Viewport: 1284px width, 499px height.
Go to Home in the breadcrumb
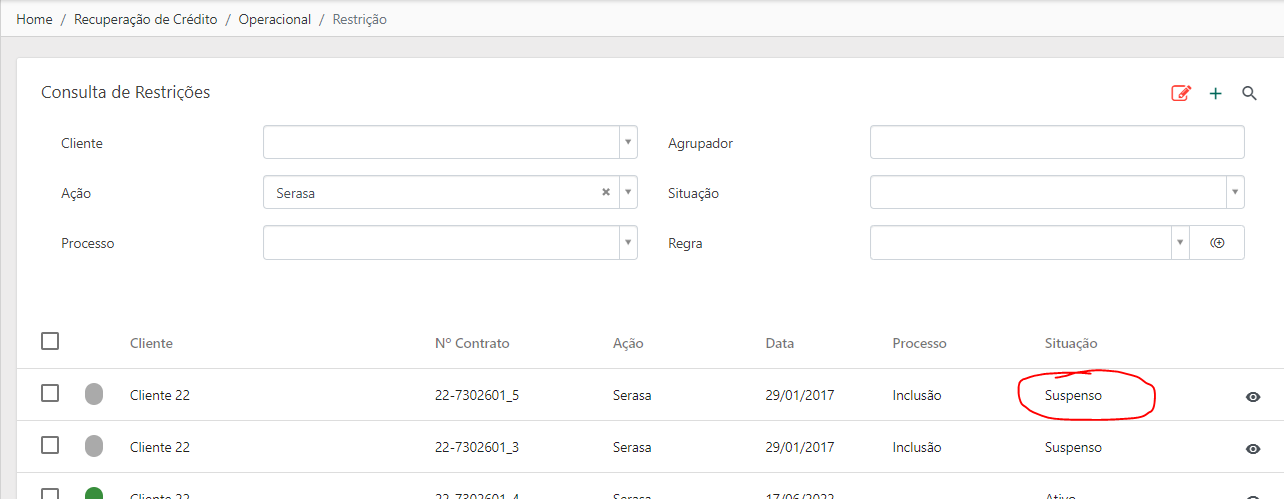(34, 19)
